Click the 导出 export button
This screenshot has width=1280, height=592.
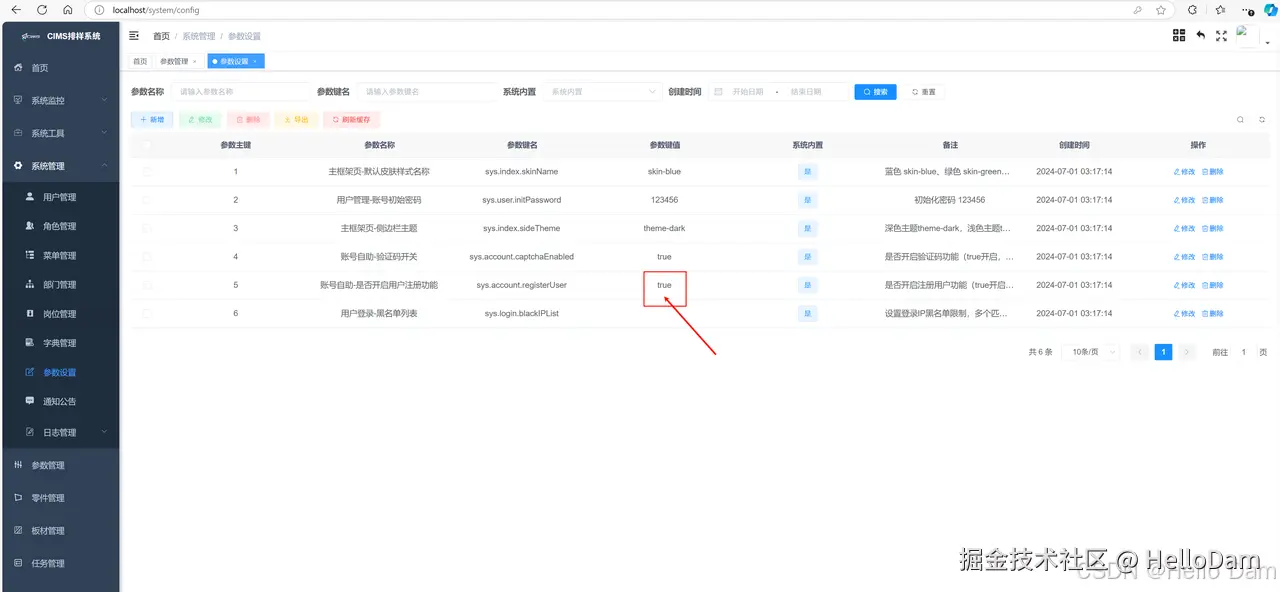tap(296, 119)
